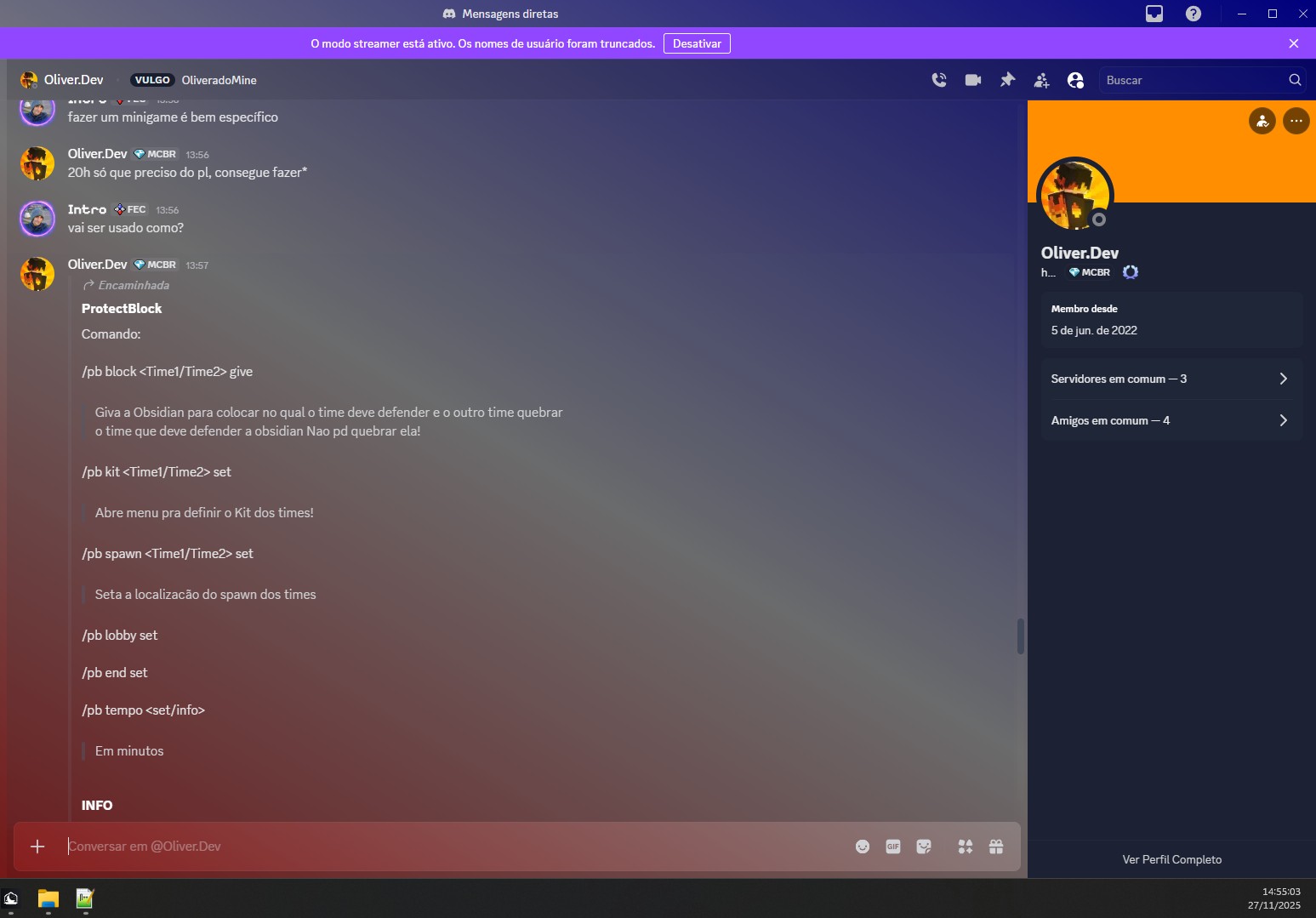This screenshot has width=1316, height=918.
Task: Open the Discord inbox
Action: coord(1154,14)
